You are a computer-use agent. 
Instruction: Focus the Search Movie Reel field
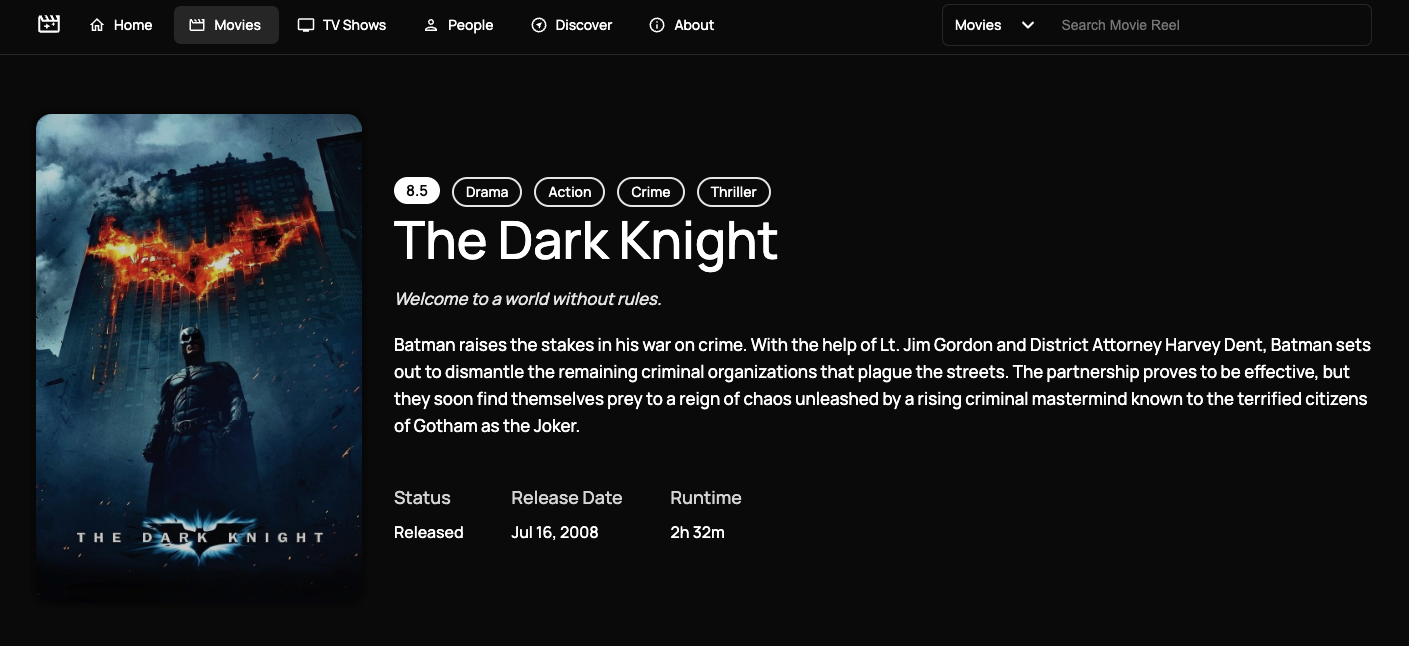point(1208,25)
